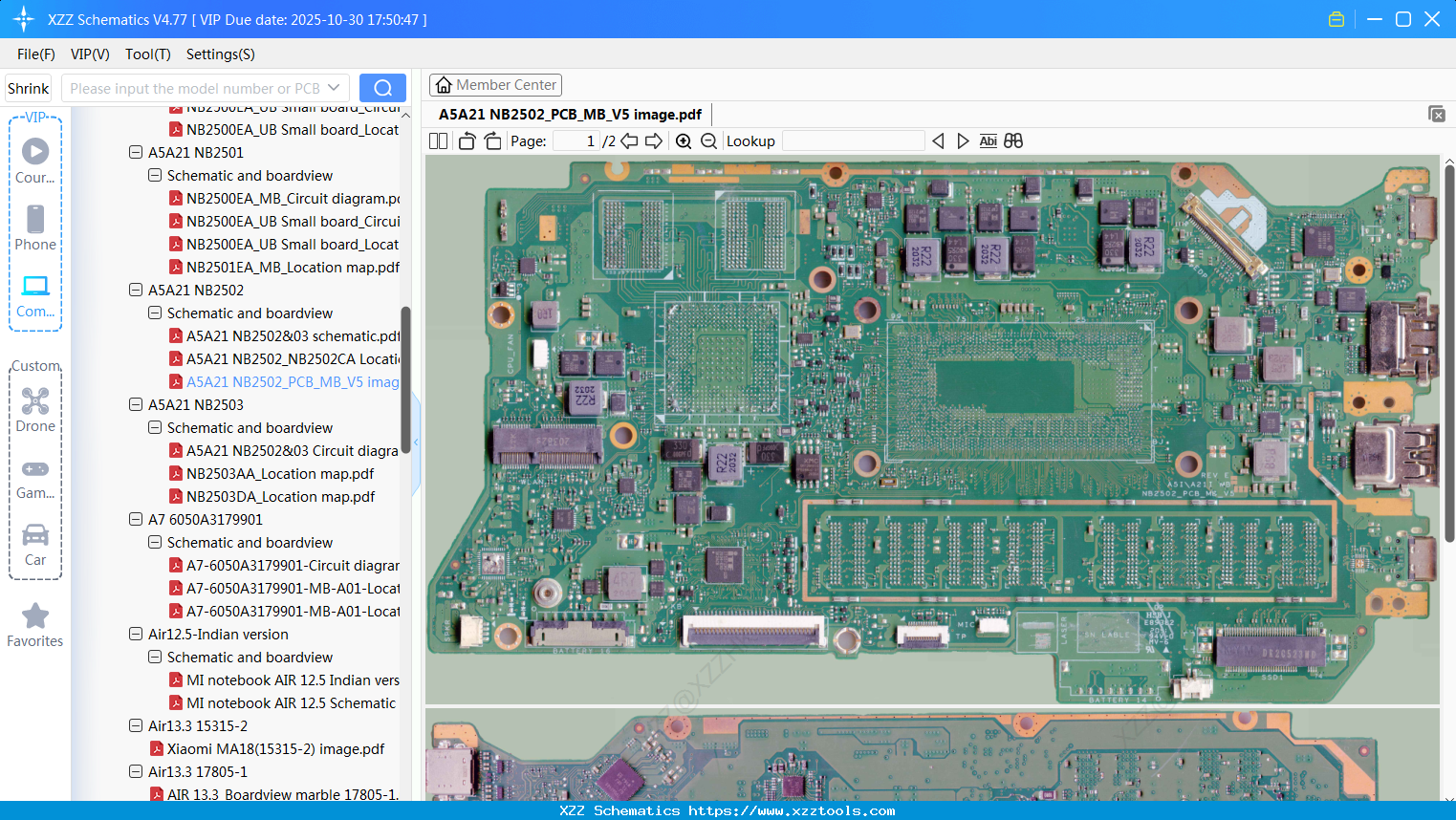Open NB2503DA_Location map.pdf
The image size is (1456, 820).
pyautogui.click(x=272, y=497)
